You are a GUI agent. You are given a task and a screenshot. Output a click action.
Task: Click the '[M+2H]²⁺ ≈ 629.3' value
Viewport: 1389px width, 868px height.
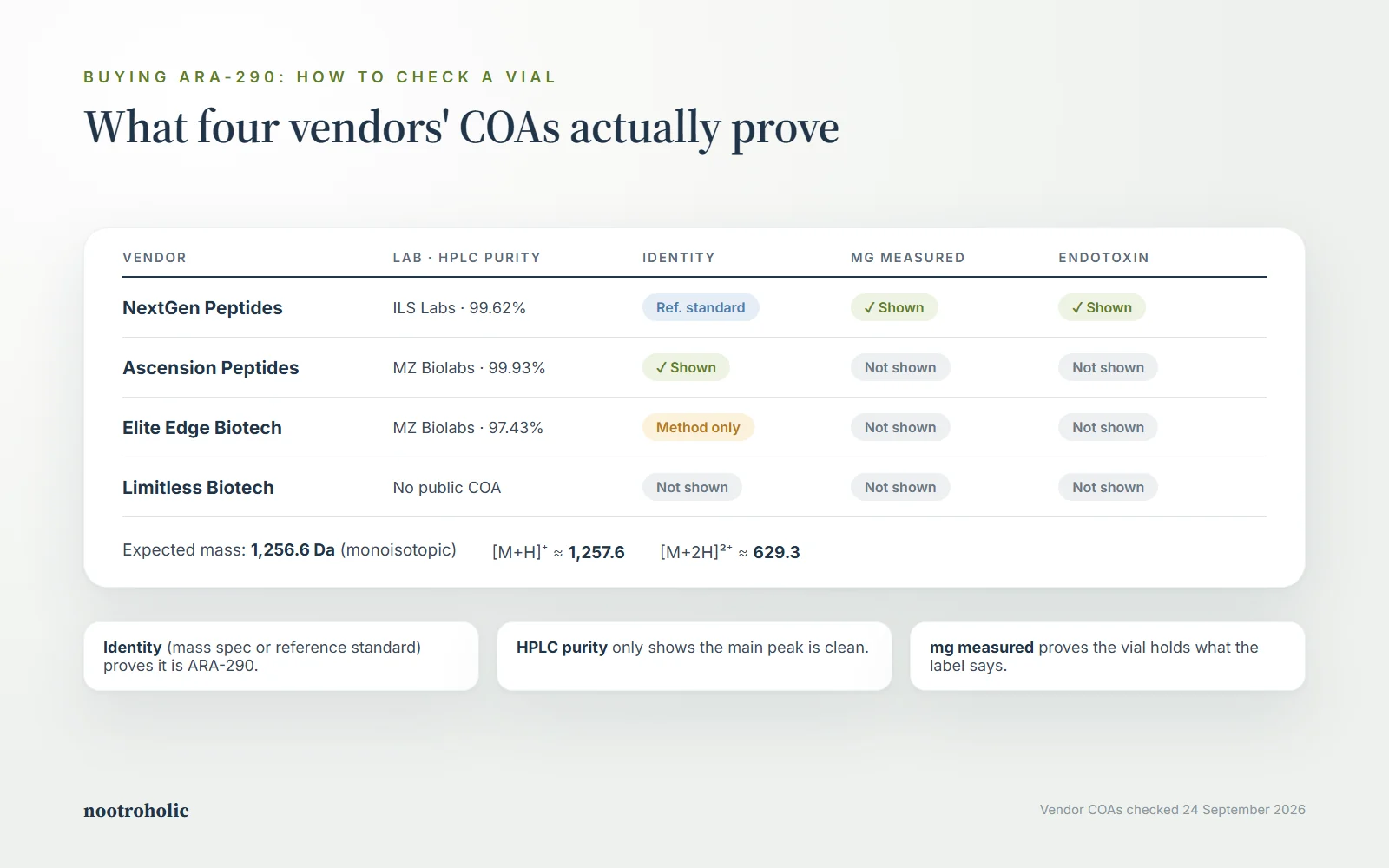pos(730,552)
